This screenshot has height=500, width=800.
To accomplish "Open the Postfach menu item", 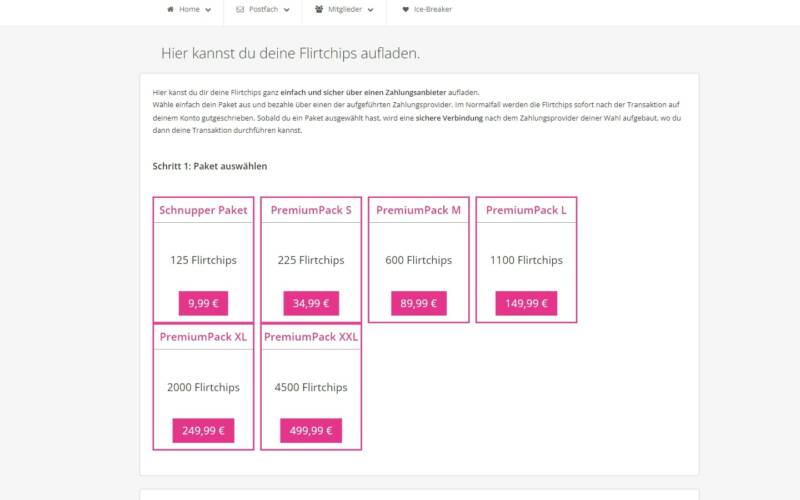I will tap(263, 9).
